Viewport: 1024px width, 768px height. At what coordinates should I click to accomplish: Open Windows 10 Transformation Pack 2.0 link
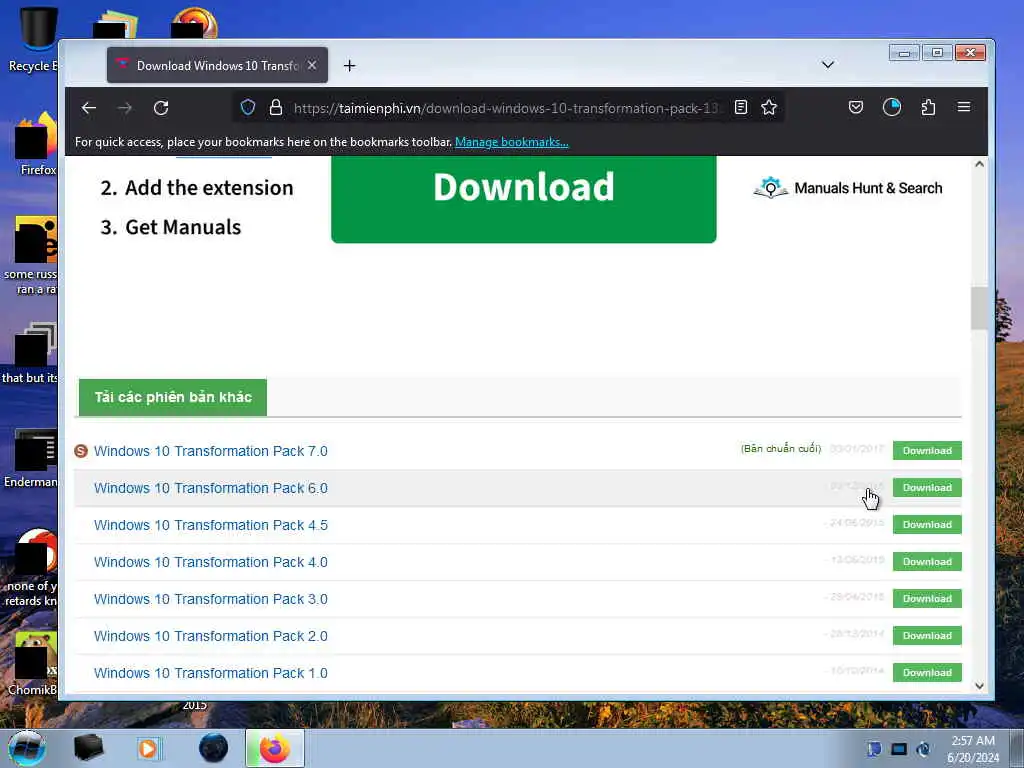pos(210,637)
